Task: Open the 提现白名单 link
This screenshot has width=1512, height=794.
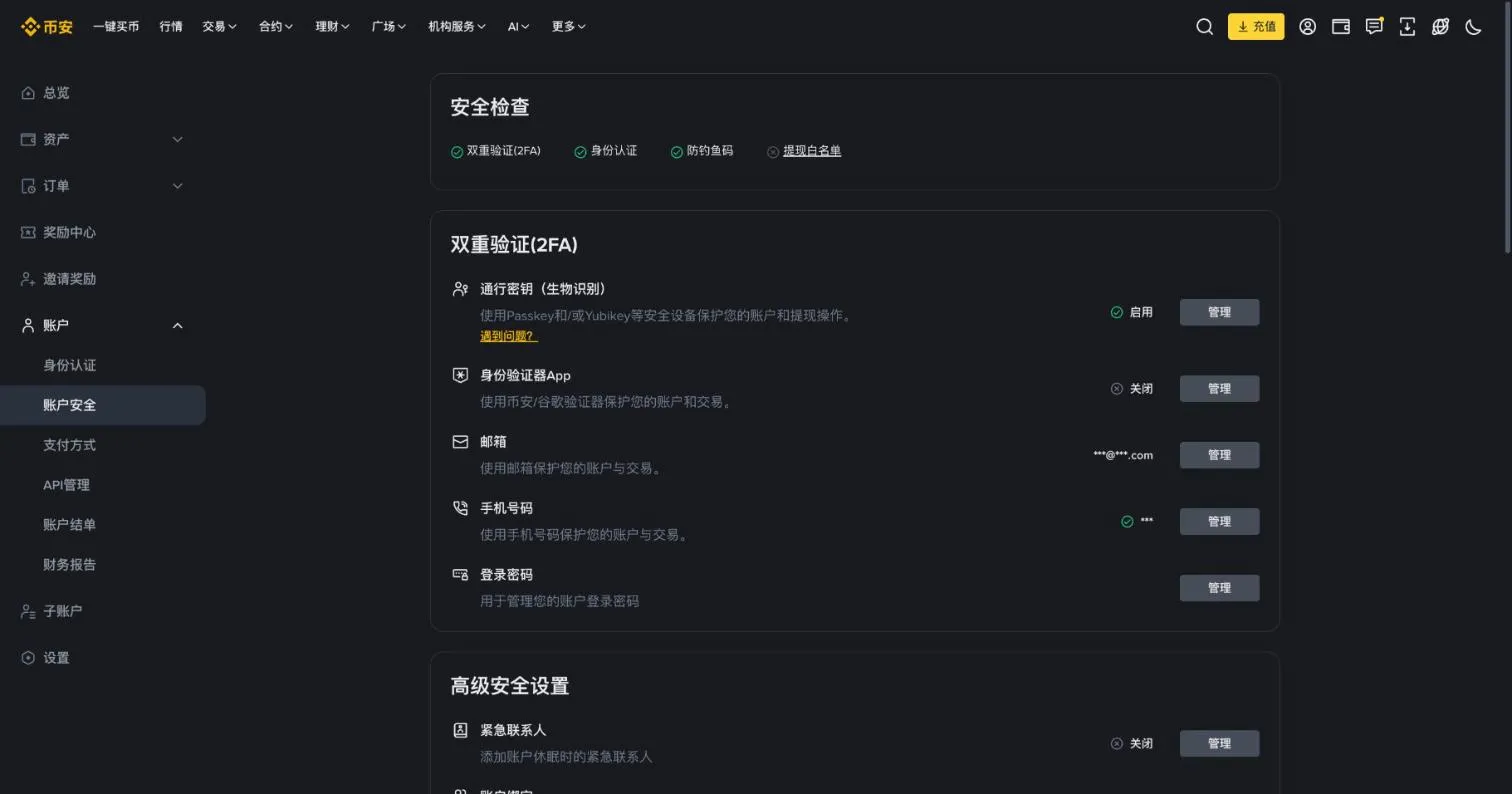Action: pyautogui.click(x=812, y=151)
